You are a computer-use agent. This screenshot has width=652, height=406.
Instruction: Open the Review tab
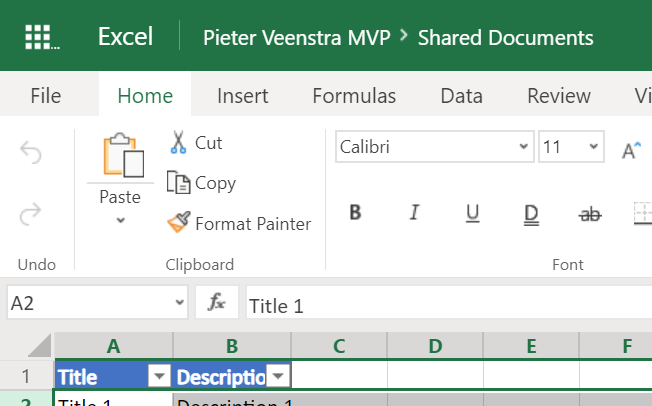tap(559, 96)
